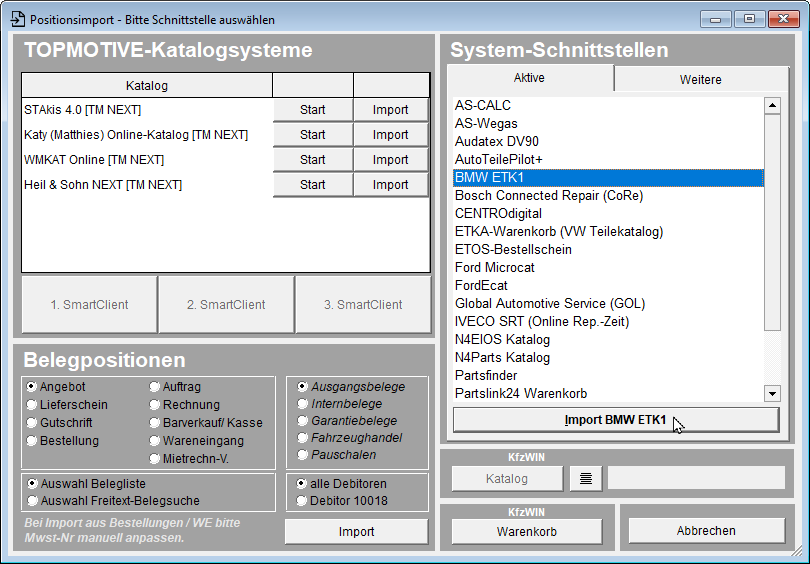Select IVECO SRT (Online Rep.-Zeit)
The image size is (810, 564).
[608, 322]
